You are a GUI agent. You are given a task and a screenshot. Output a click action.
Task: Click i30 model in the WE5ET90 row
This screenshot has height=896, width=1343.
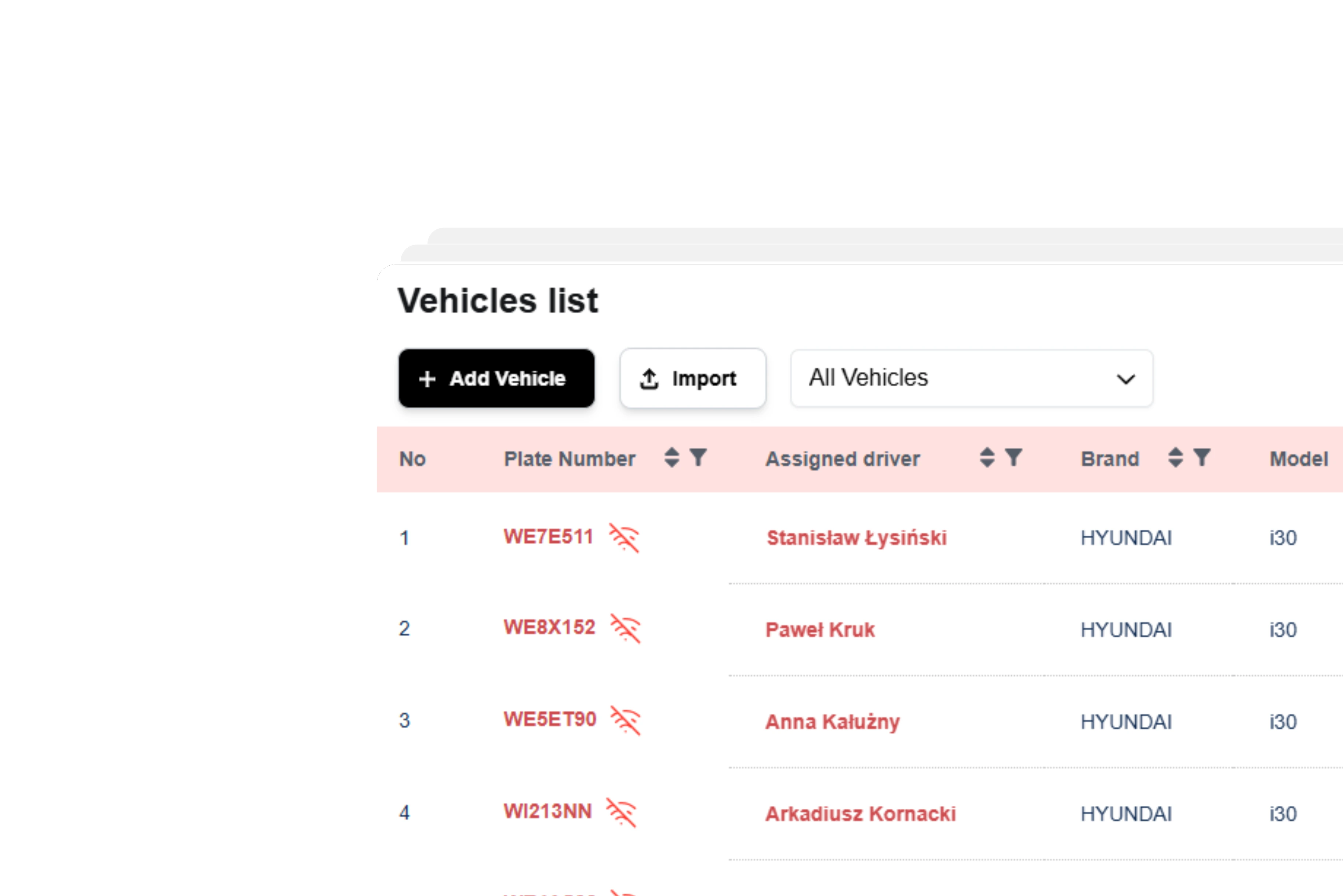[x=1283, y=722]
